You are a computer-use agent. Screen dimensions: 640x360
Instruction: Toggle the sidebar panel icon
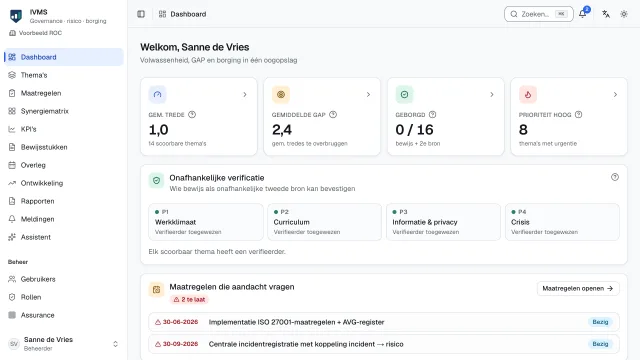click(141, 14)
